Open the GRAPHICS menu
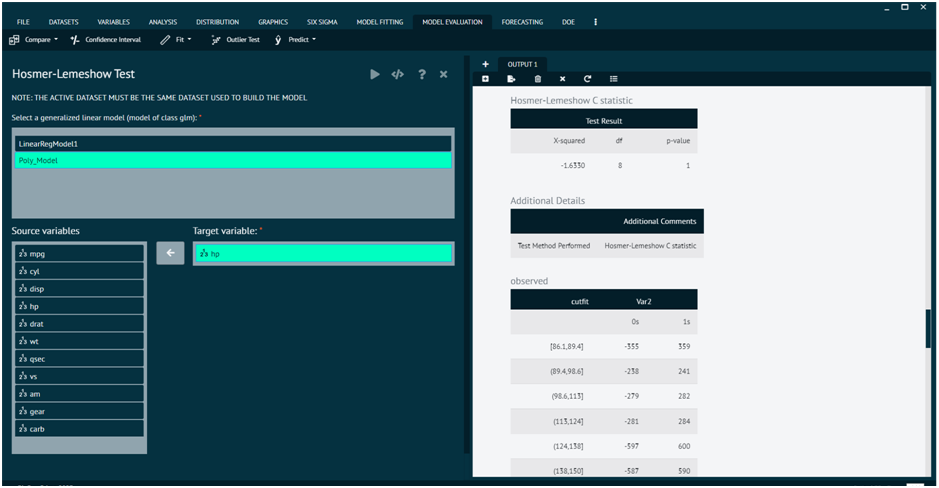The width and height of the screenshot is (939, 488). (273, 22)
